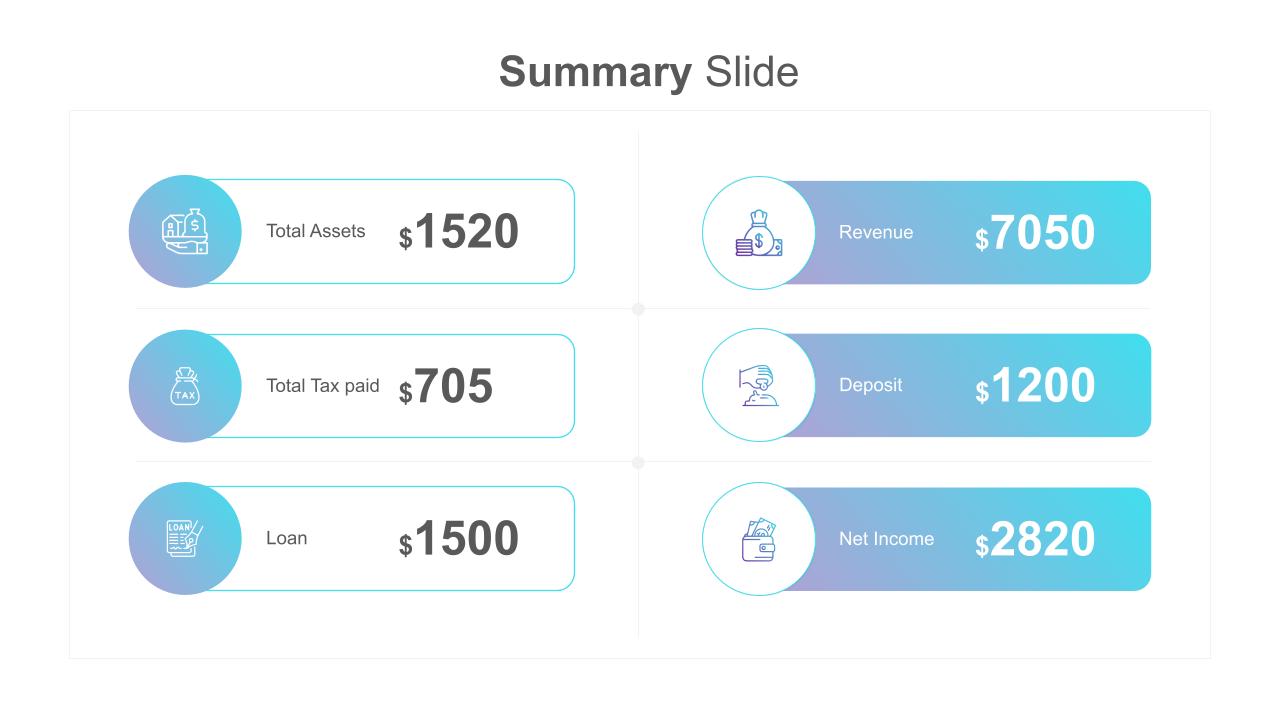Screen dimensions: 1280x720
Task: Select the $2820 net income value
Action: [1035, 540]
